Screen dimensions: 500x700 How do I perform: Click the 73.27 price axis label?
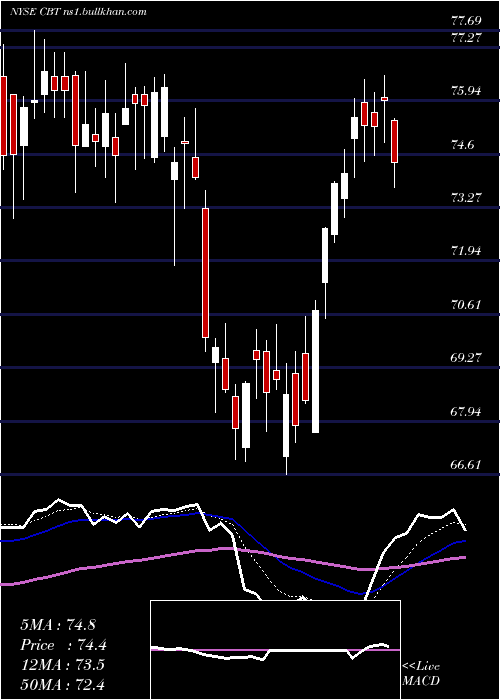(x=466, y=198)
